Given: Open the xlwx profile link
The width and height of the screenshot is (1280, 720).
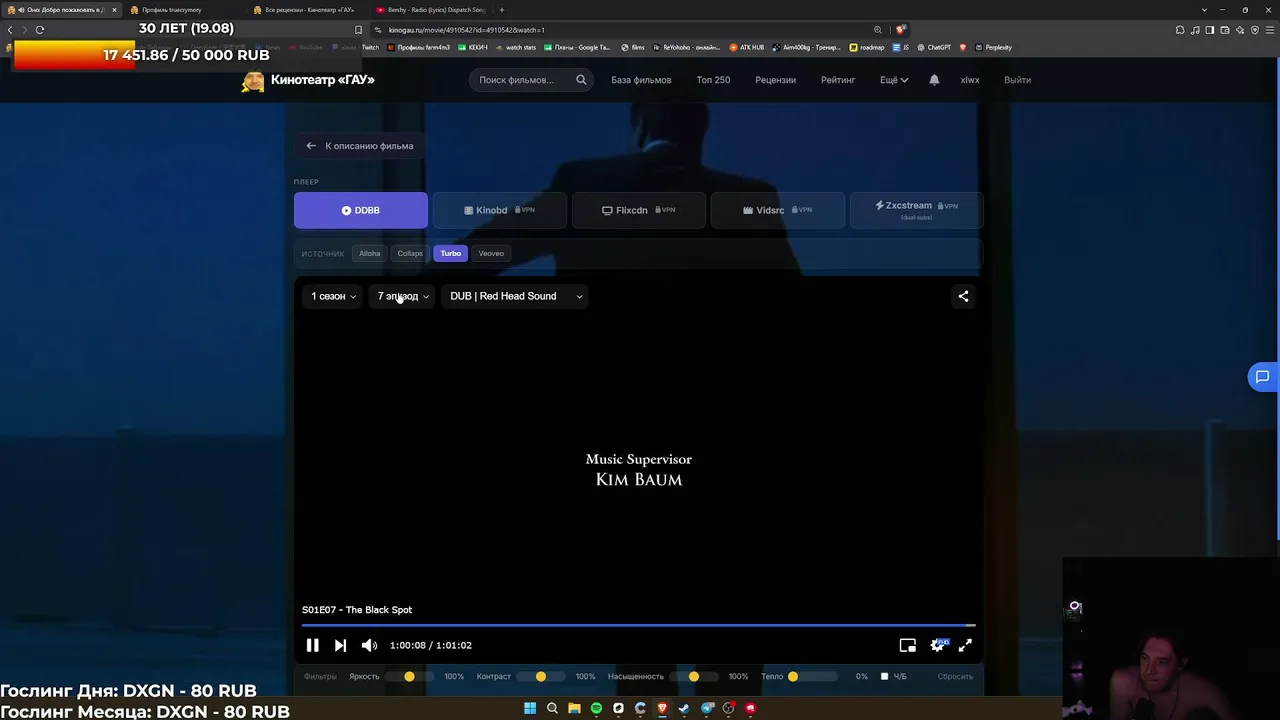Looking at the screenshot, I should point(970,80).
